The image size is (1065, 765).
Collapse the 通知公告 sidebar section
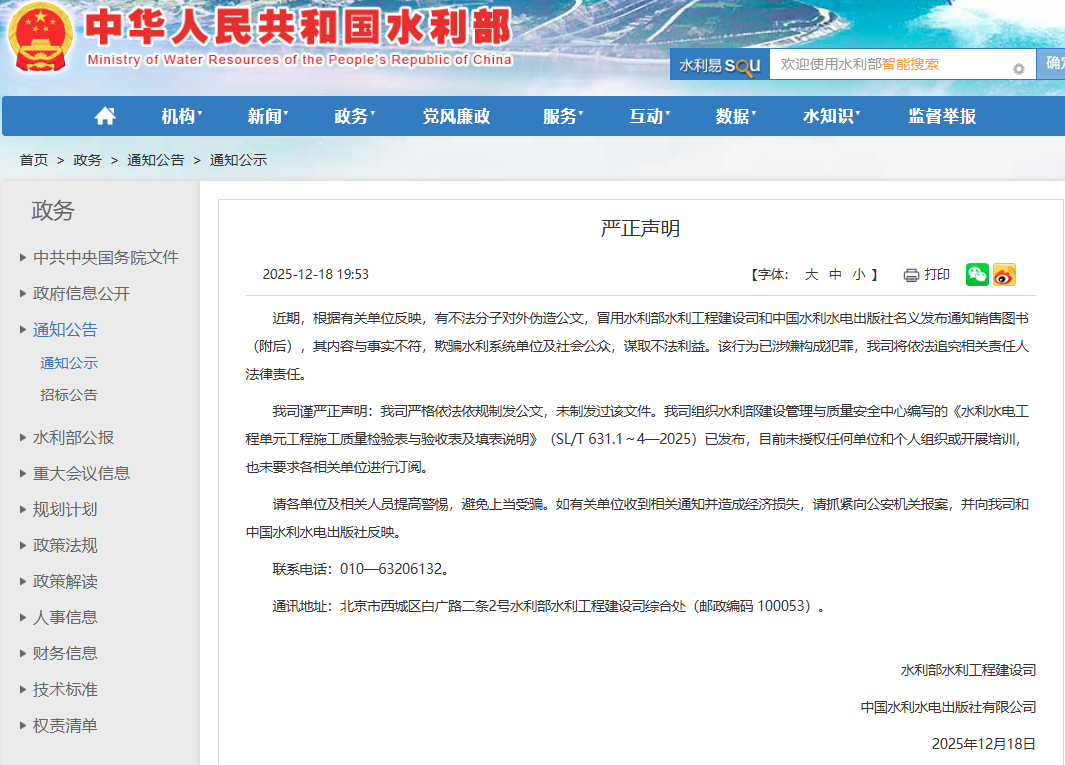point(65,330)
